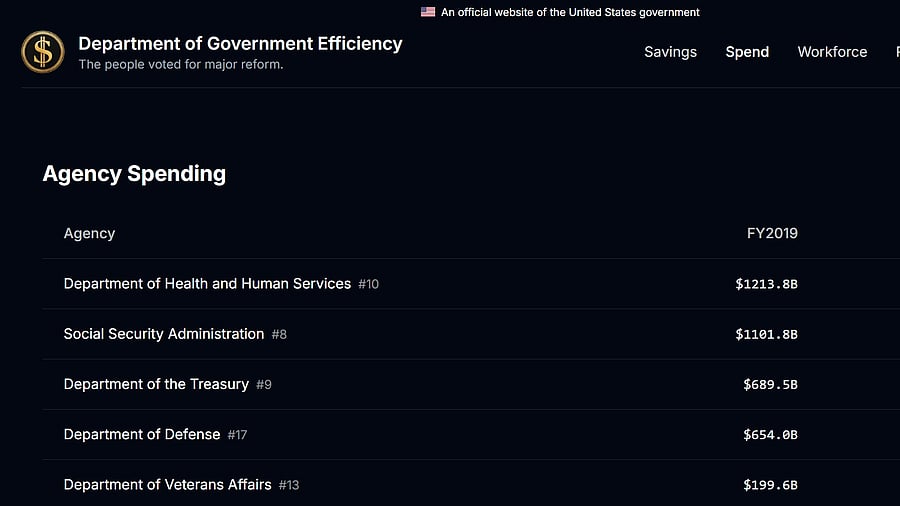The width and height of the screenshot is (900, 506).
Task: Click the #13 rank badge beside Veterans Affairs
Action: 289,485
